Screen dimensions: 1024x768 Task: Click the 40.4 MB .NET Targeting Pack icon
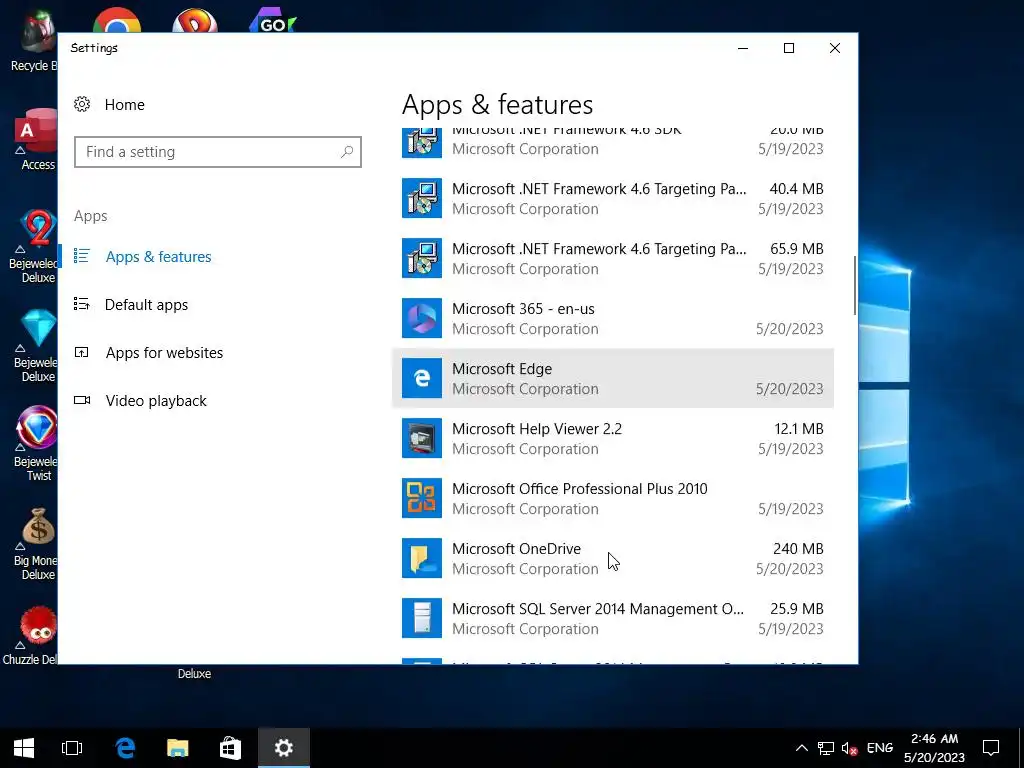[x=421, y=198]
